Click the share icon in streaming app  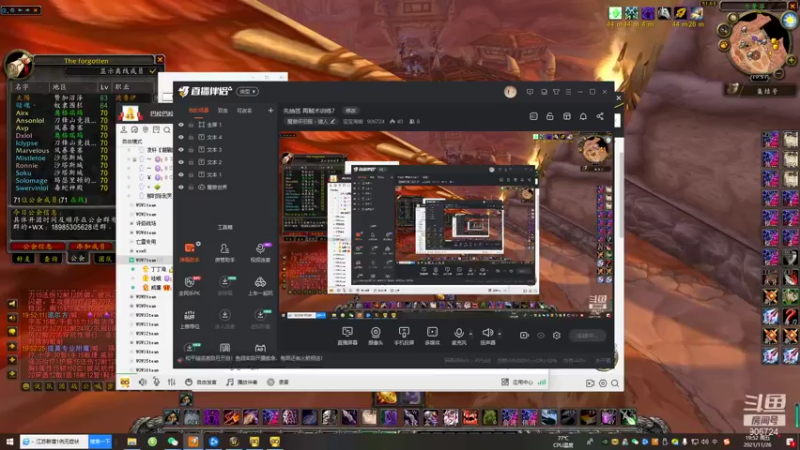(x=600, y=116)
